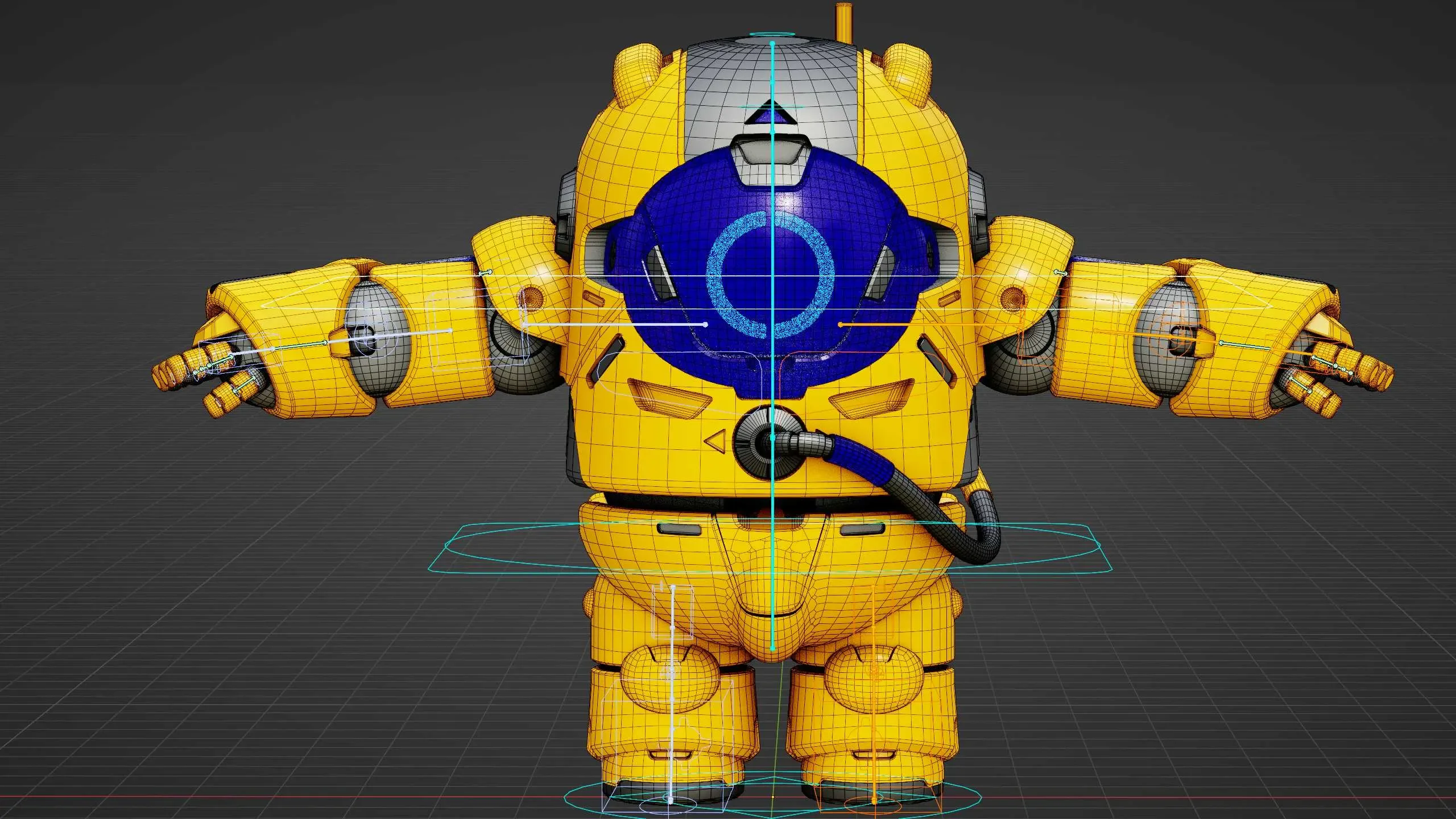1456x819 pixels.
Task: Select the cyan circle control atop the head
Action: point(772,34)
